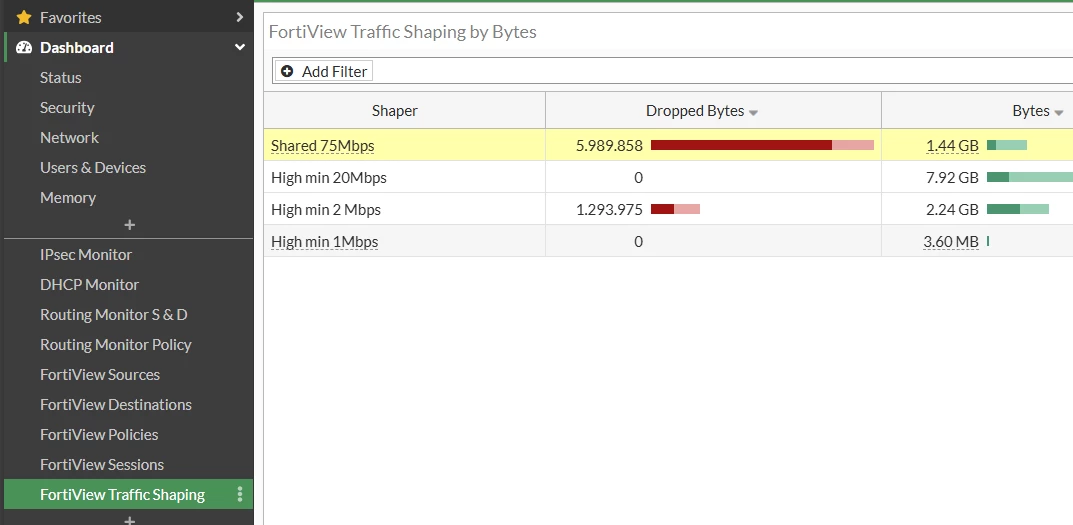
Task: Select the Shared 75Mbps shaper
Action: (x=322, y=146)
